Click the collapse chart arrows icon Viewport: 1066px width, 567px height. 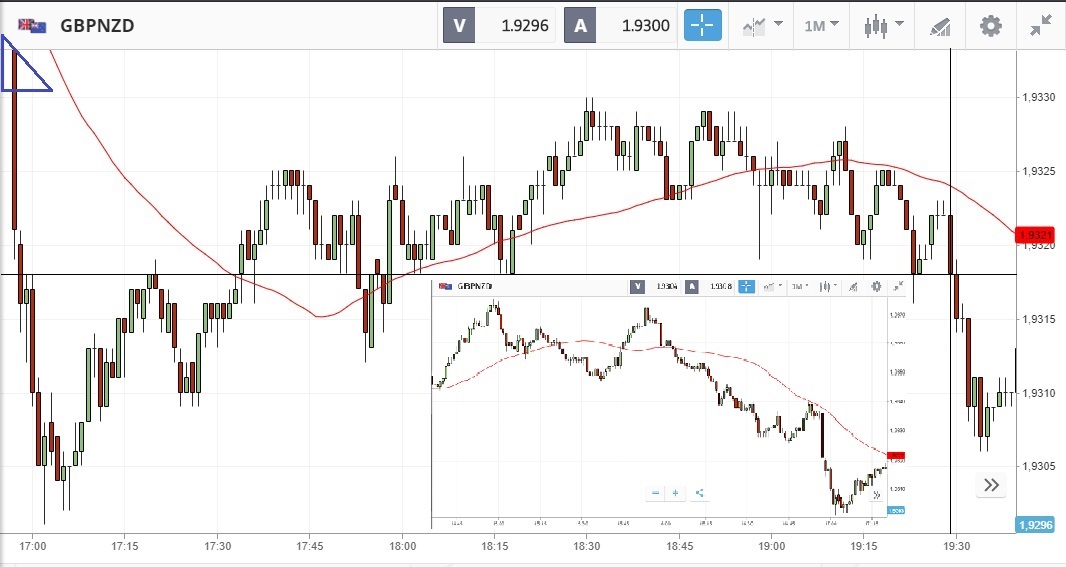click(x=1041, y=26)
